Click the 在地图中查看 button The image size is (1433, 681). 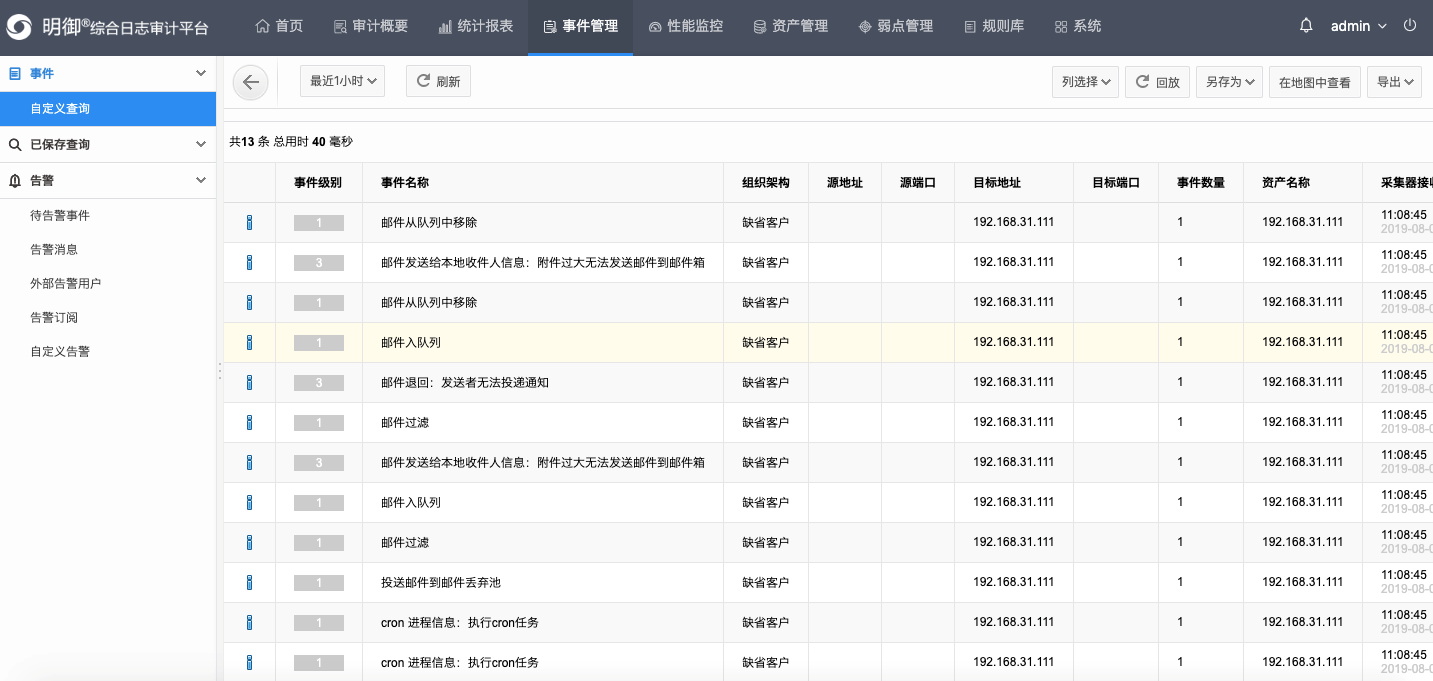coord(1315,81)
